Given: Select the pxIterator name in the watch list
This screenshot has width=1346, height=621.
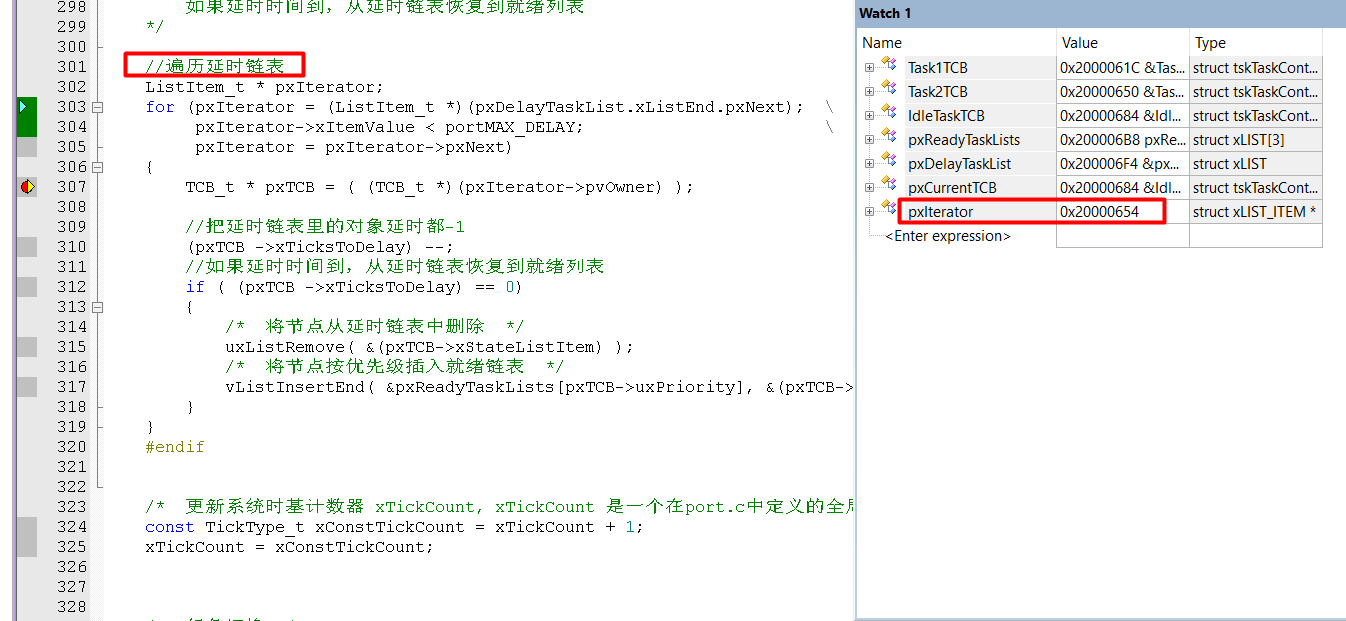Looking at the screenshot, I should click(x=941, y=212).
